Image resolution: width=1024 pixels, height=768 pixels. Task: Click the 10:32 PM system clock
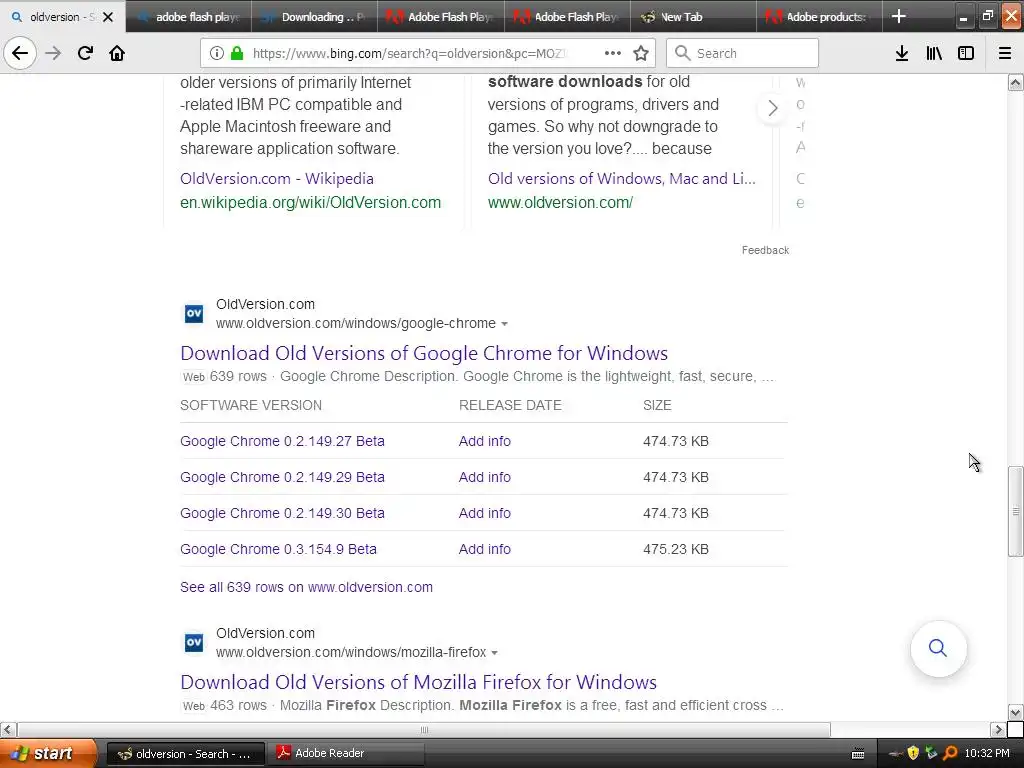[987, 753]
